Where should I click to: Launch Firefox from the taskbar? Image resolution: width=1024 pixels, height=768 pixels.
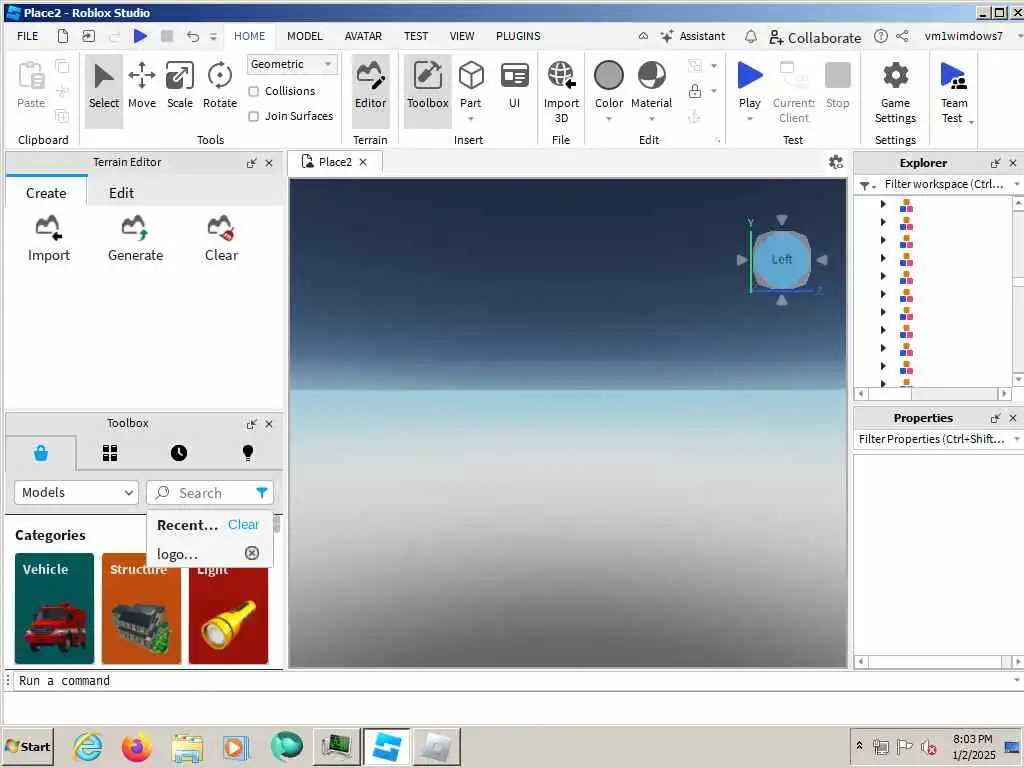click(x=136, y=746)
